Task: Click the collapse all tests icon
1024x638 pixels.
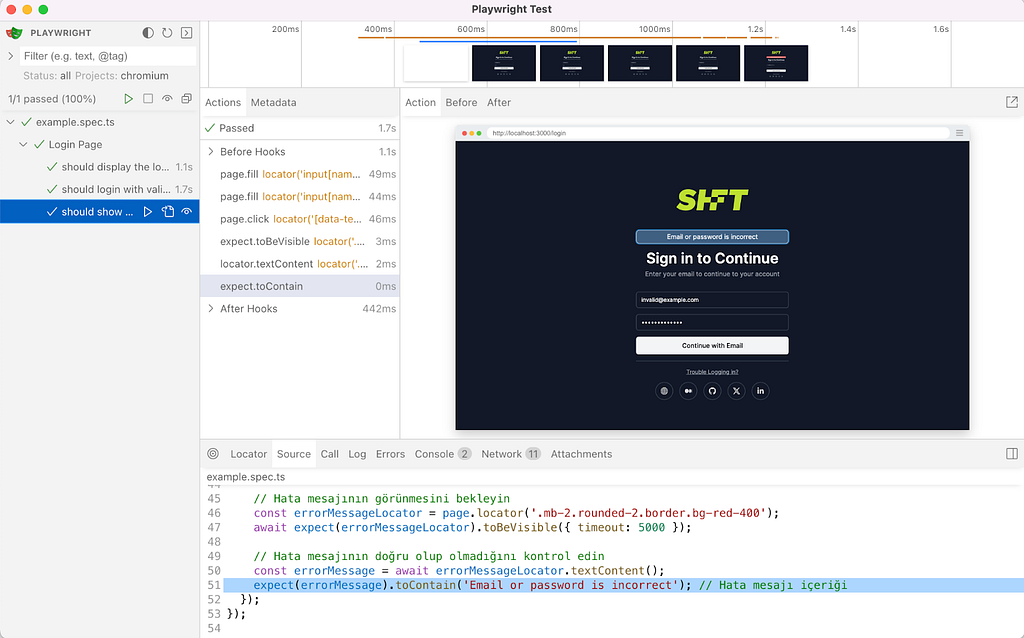Action: tap(186, 99)
